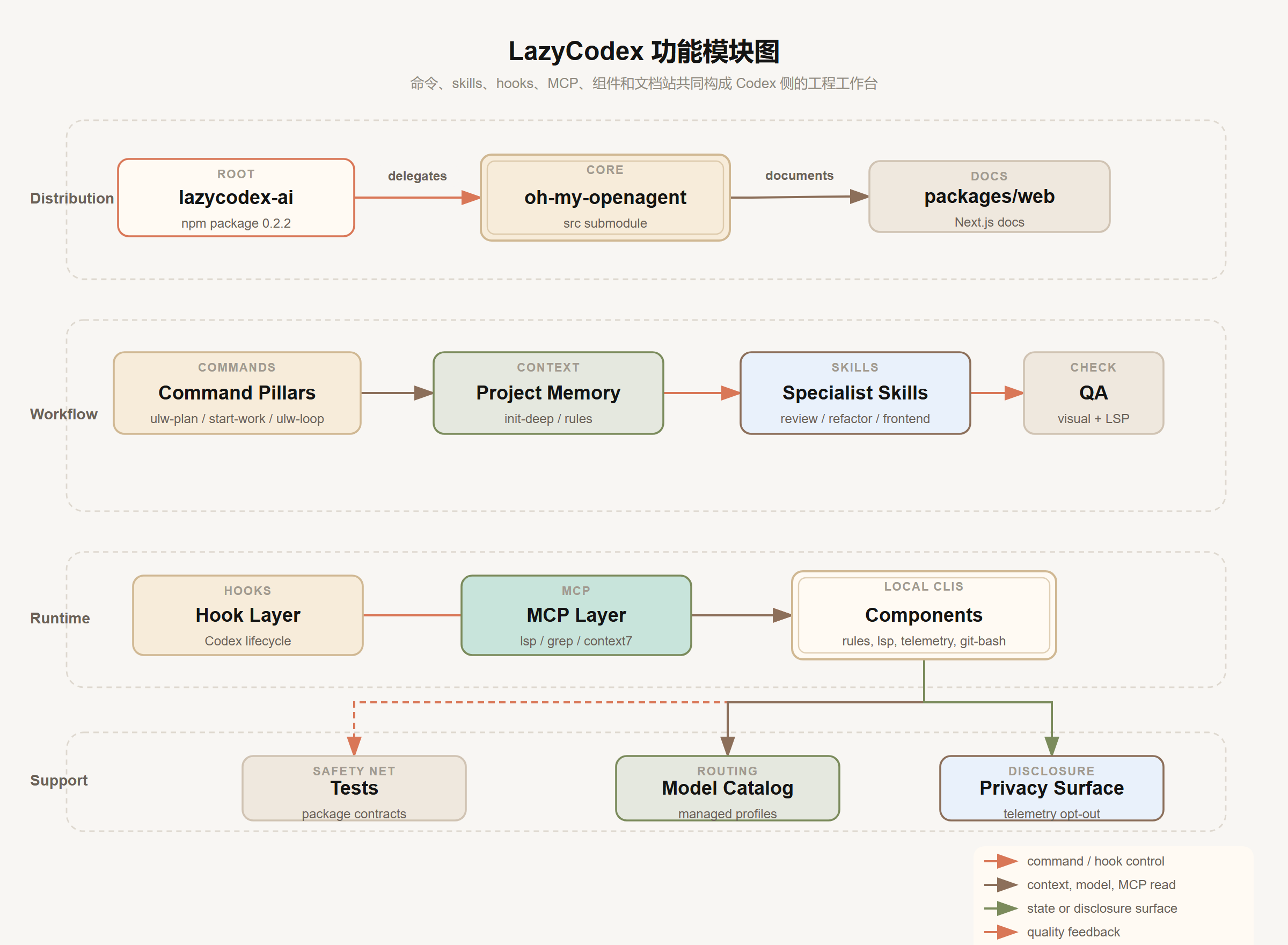This screenshot has width=1288, height=945.
Task: Click the brown arrowhead into Components
Action: click(x=782, y=615)
